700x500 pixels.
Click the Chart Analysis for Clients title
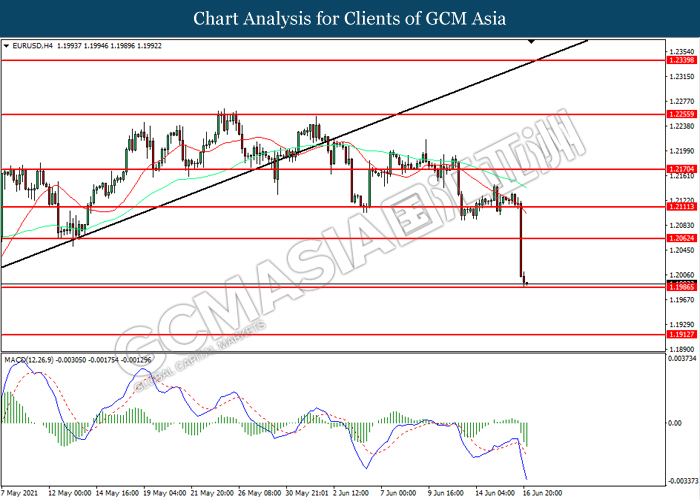tap(350, 19)
